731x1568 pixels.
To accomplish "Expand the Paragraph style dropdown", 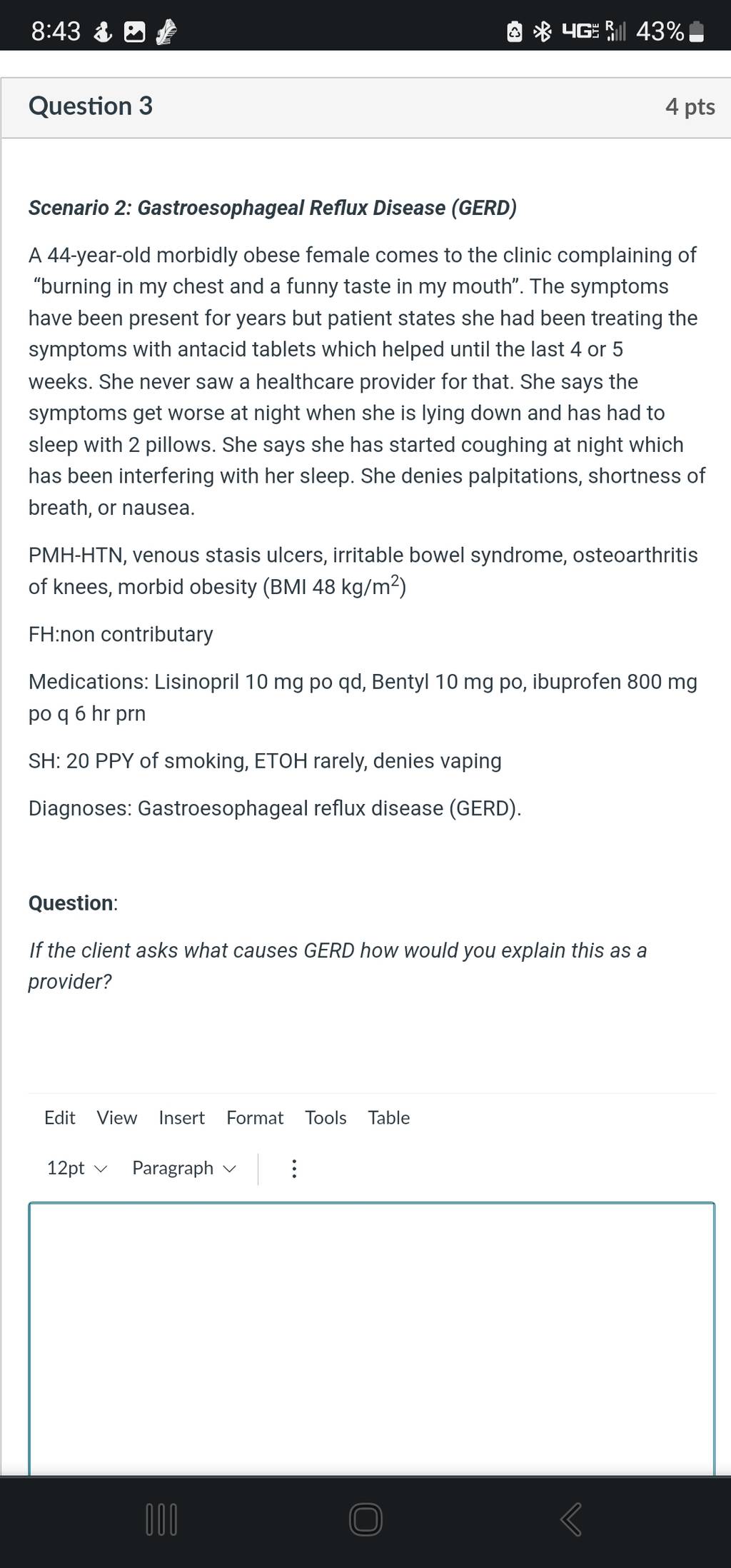I will click(x=183, y=1168).
